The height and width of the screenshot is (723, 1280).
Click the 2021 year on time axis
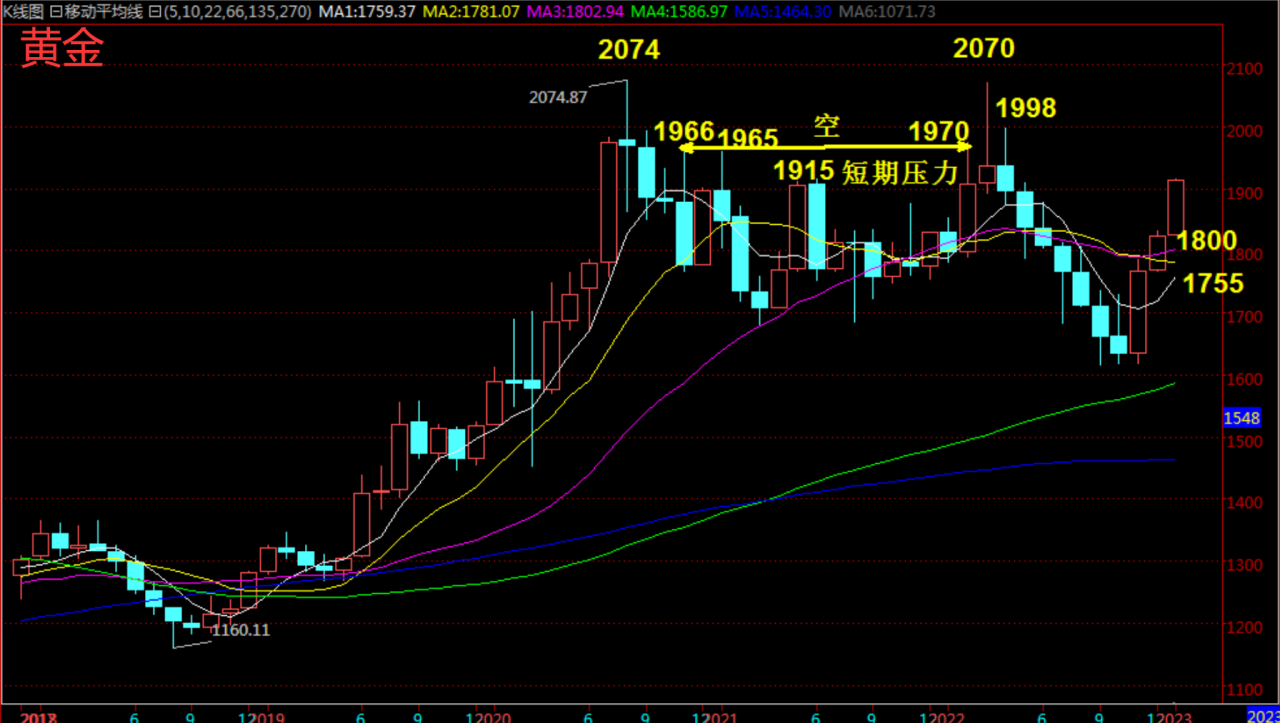pyautogui.click(x=721, y=717)
